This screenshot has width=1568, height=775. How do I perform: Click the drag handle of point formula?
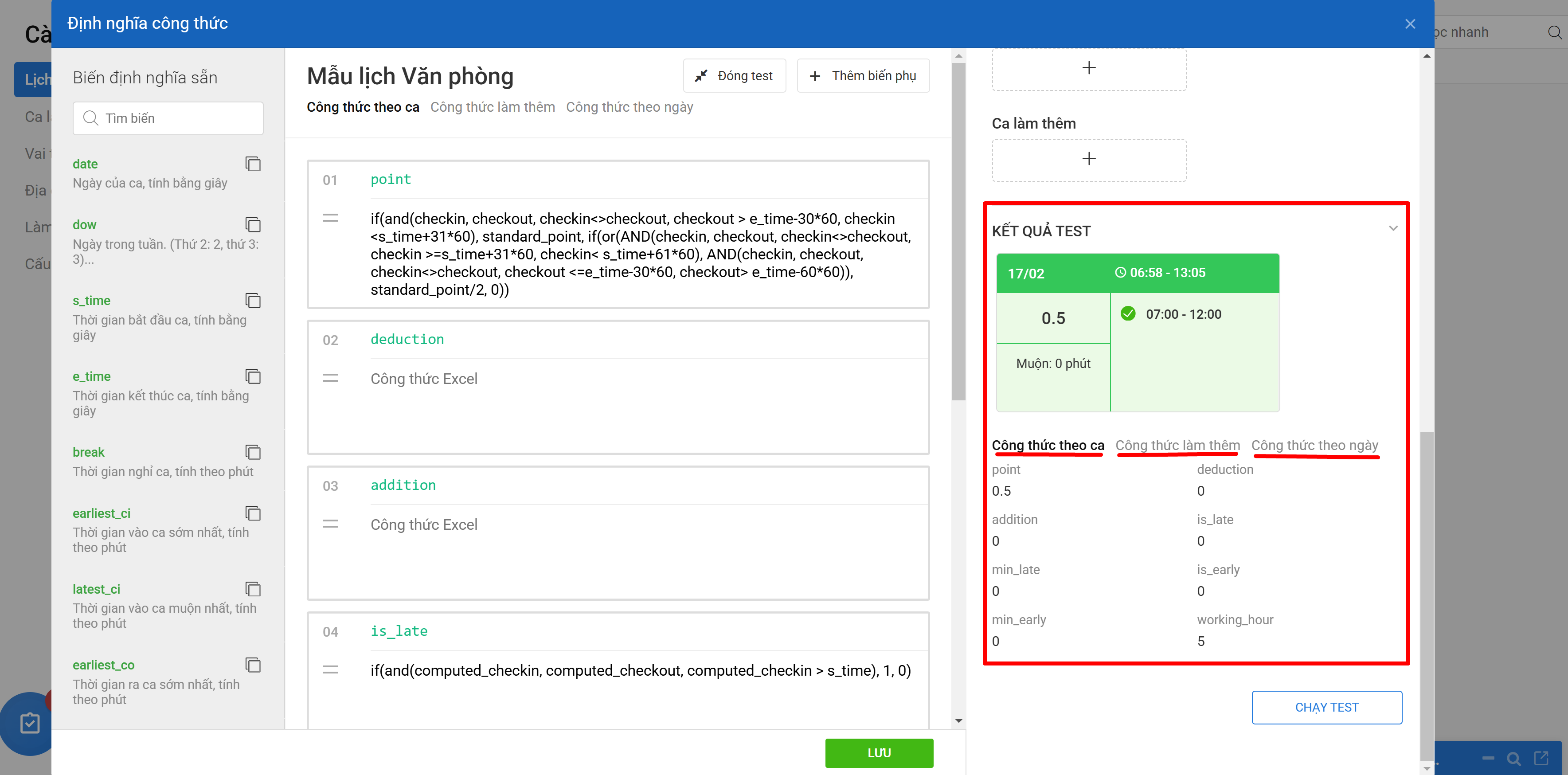pyautogui.click(x=330, y=218)
